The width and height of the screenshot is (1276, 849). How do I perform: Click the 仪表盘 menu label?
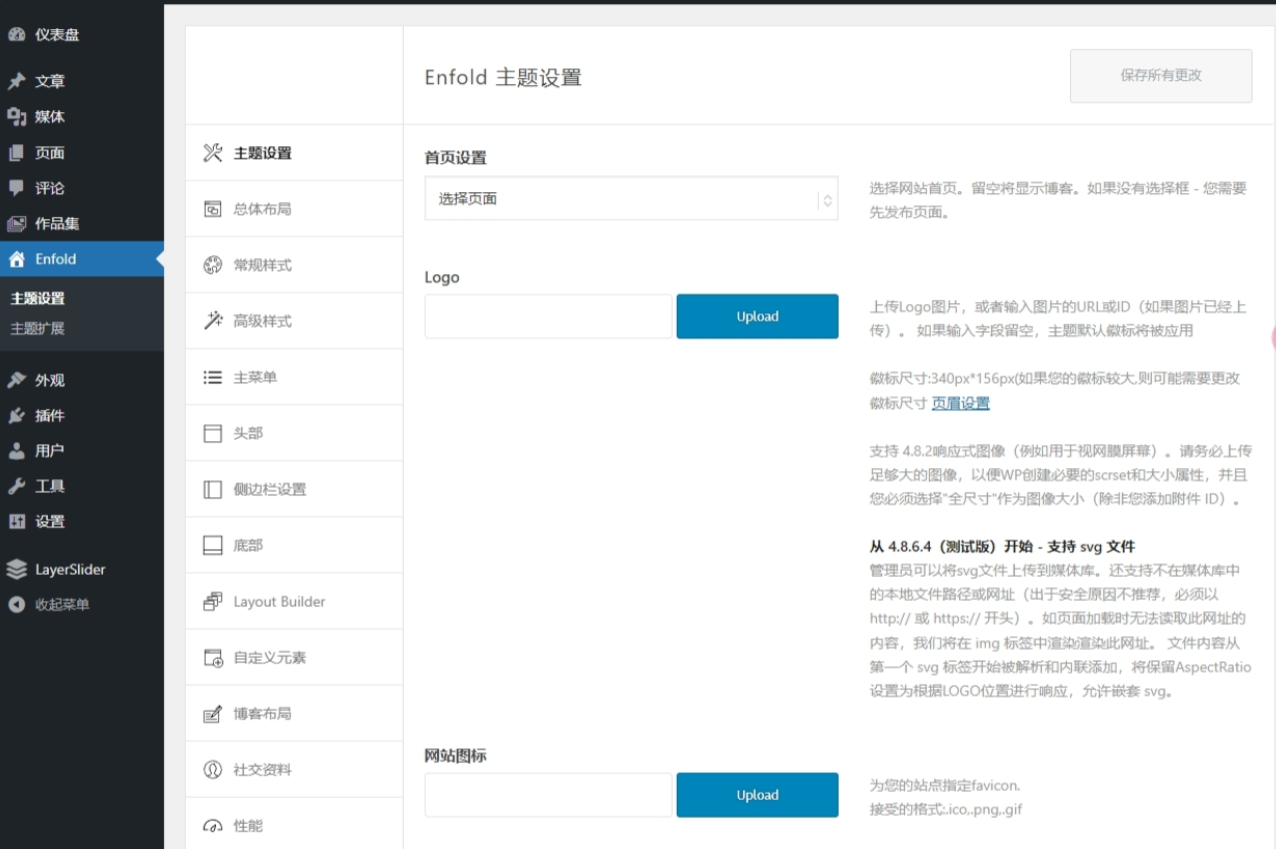coord(57,35)
